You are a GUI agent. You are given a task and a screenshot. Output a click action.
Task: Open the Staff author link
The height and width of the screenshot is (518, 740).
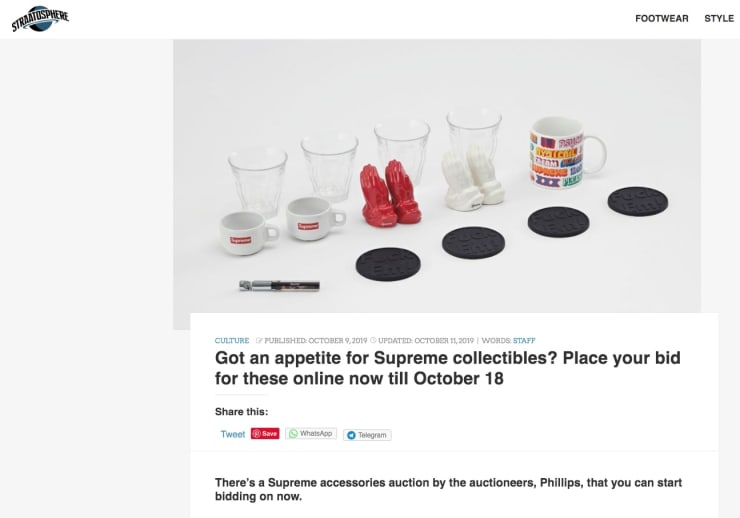(524, 341)
